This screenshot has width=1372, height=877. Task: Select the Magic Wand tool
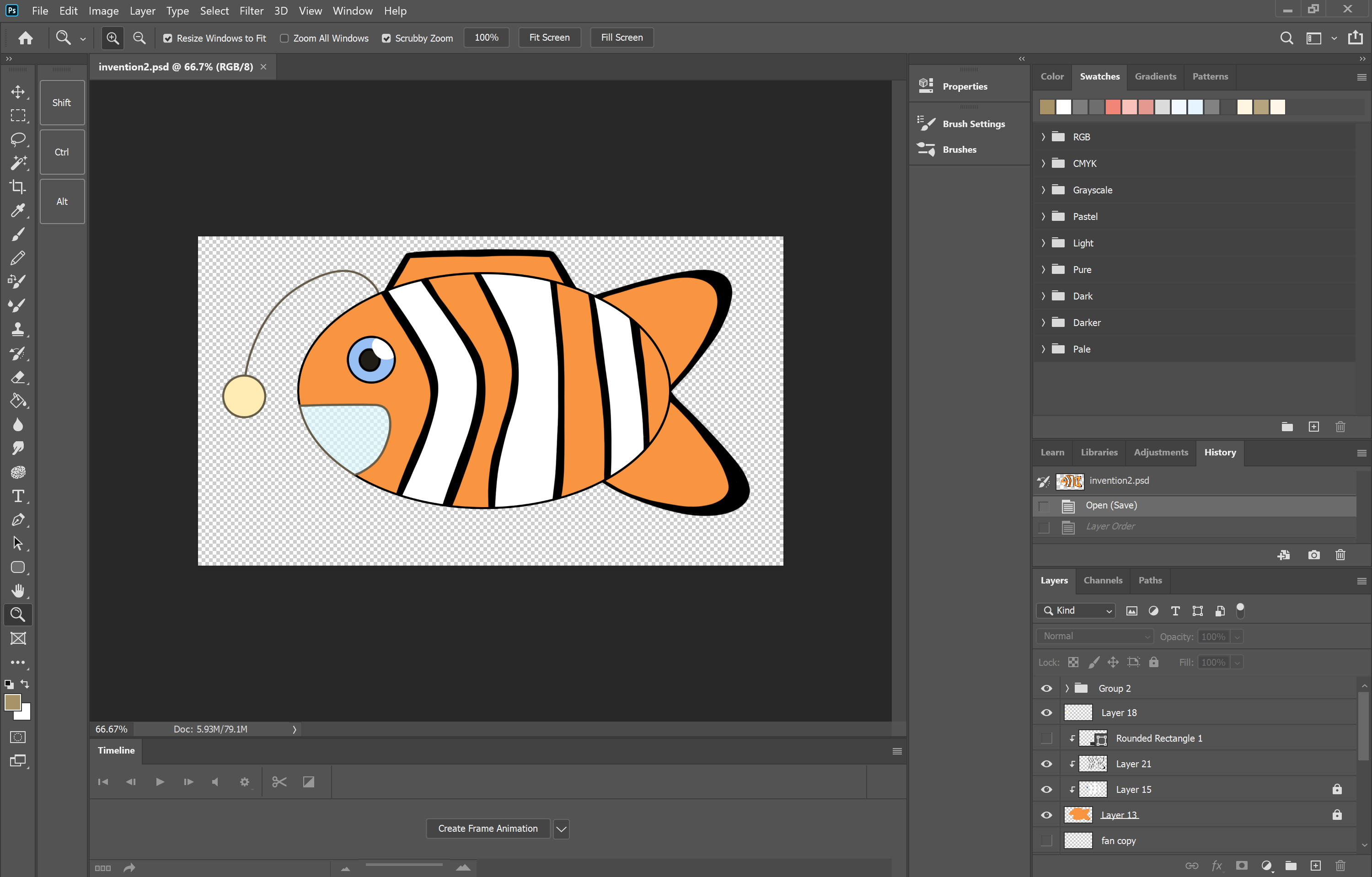pos(18,163)
